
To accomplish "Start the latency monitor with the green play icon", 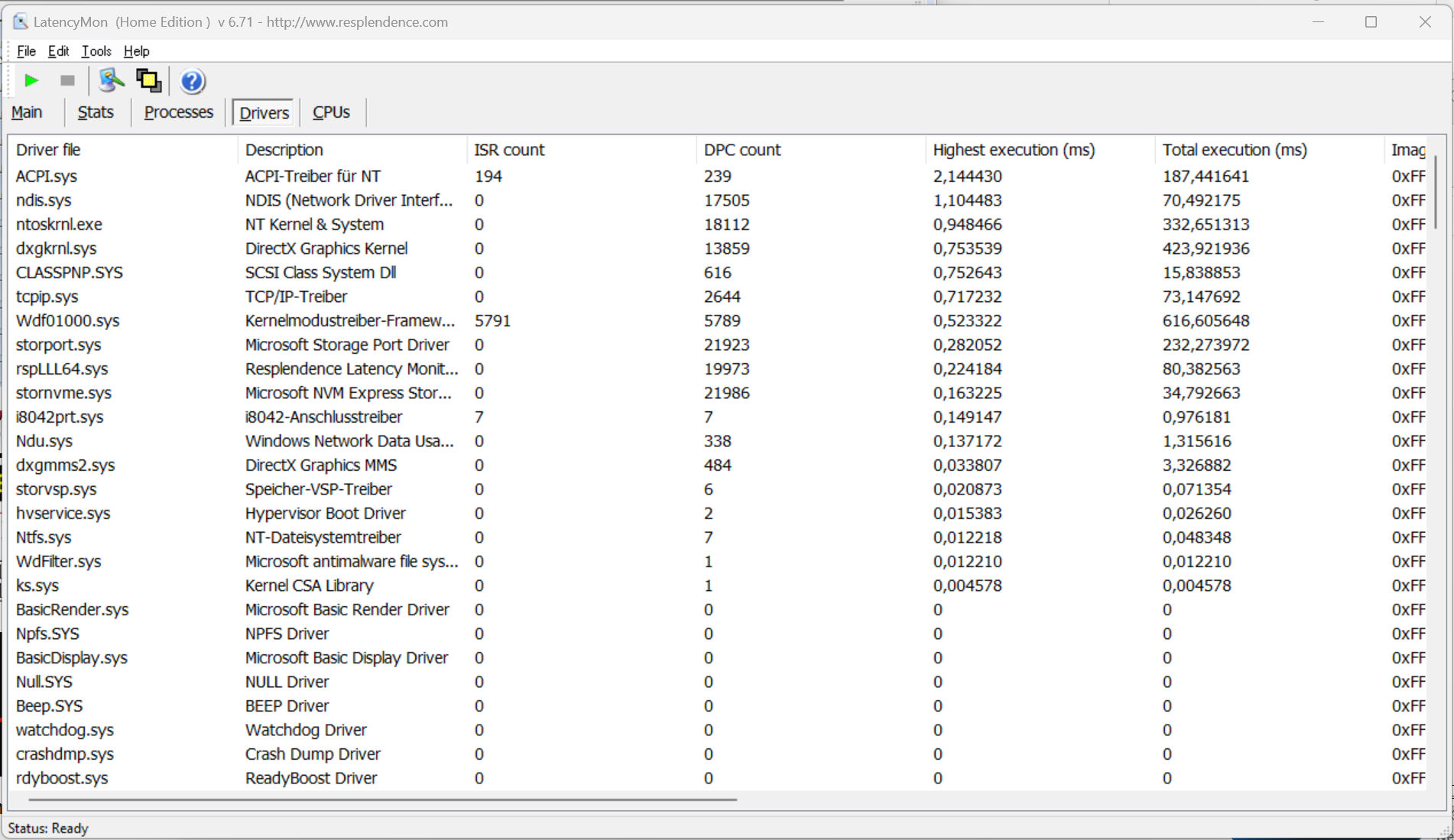I will pos(31,80).
